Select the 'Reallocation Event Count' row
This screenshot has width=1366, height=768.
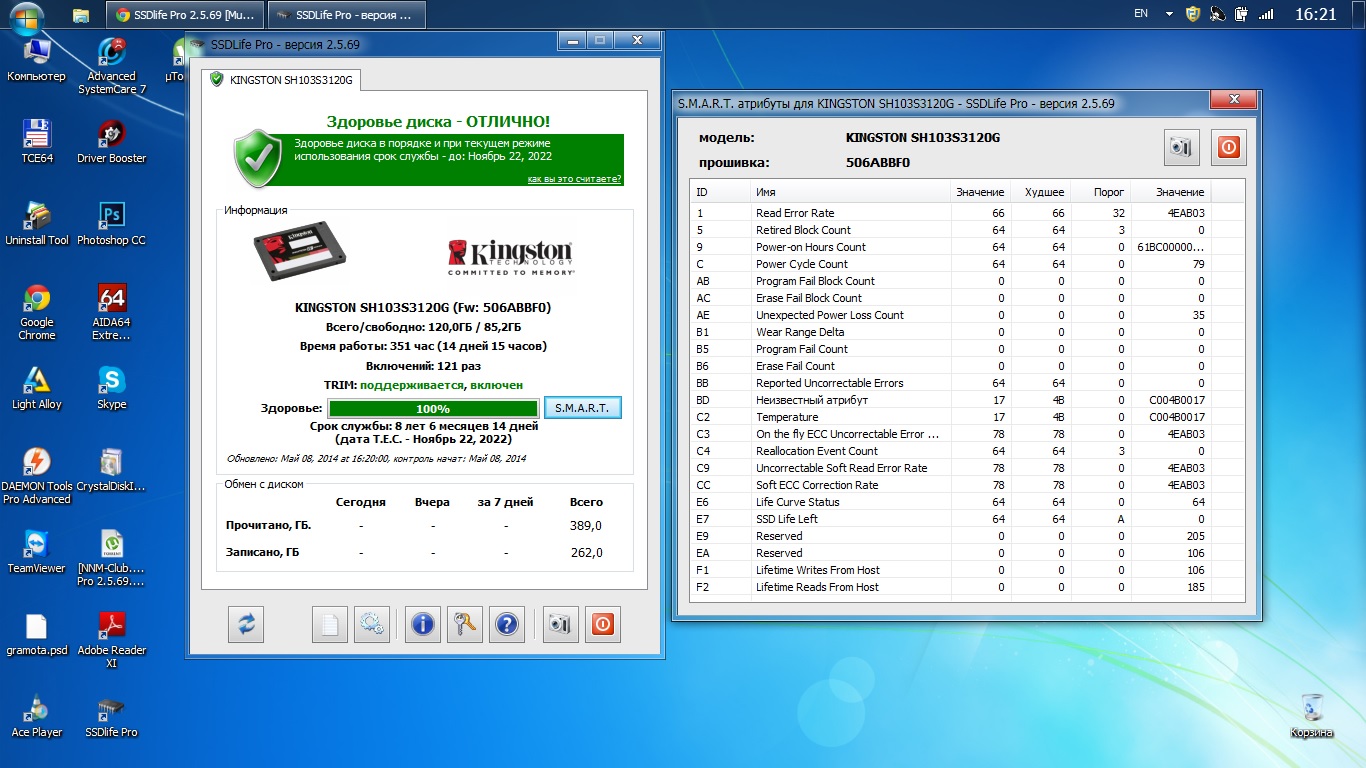(967, 451)
